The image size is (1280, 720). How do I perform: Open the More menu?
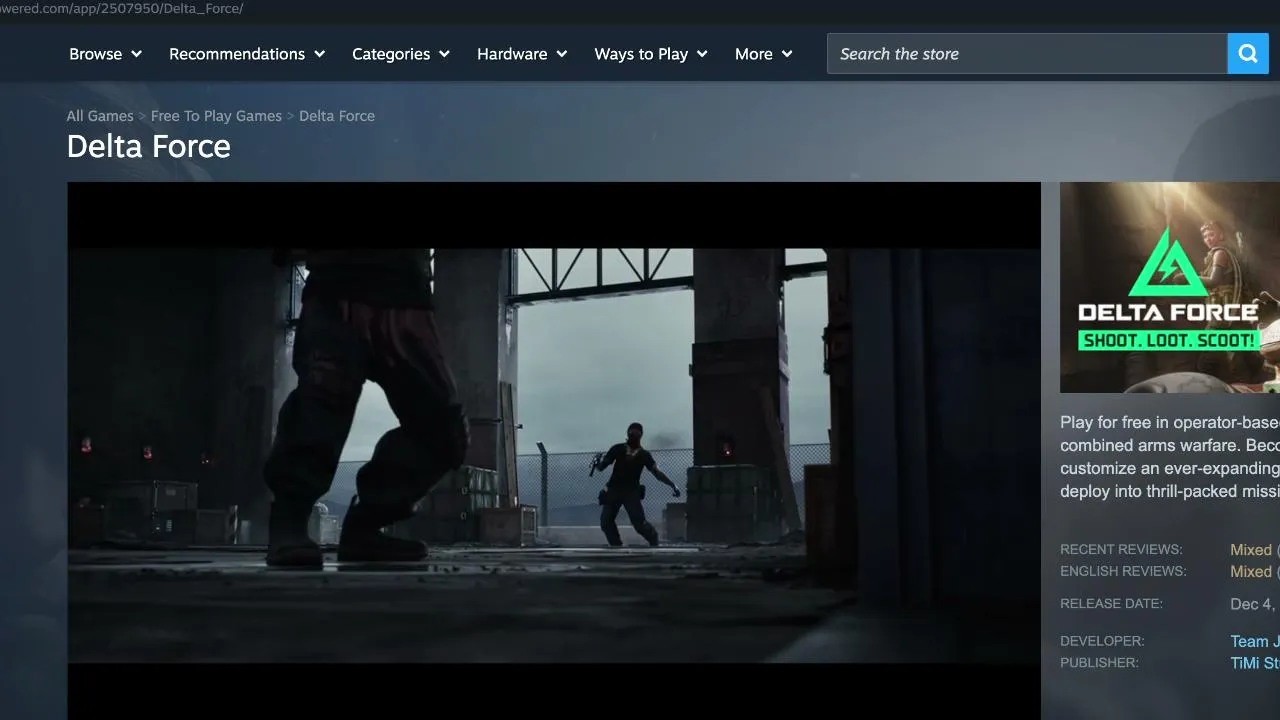[764, 54]
